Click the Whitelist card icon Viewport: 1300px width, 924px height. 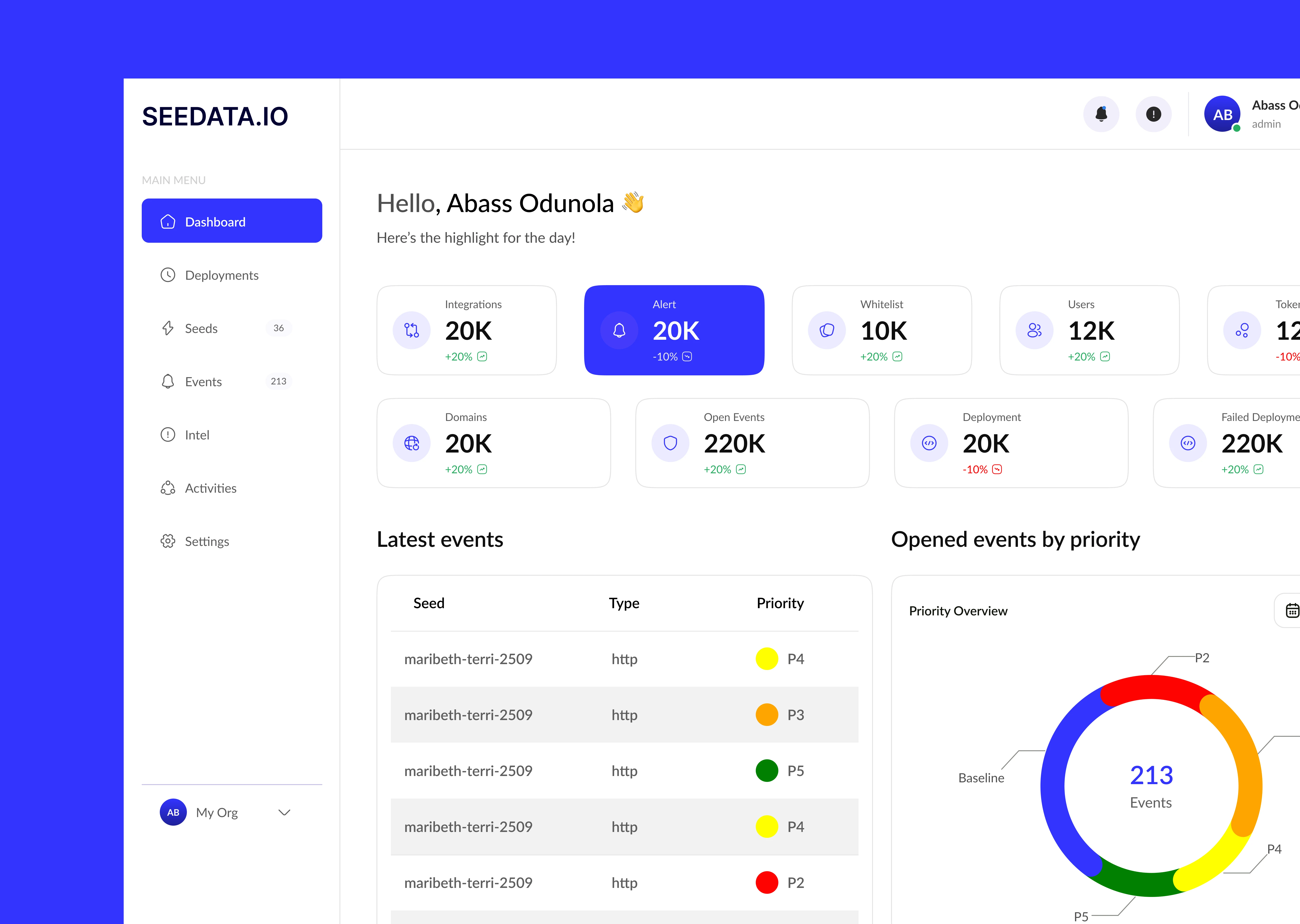(826, 330)
